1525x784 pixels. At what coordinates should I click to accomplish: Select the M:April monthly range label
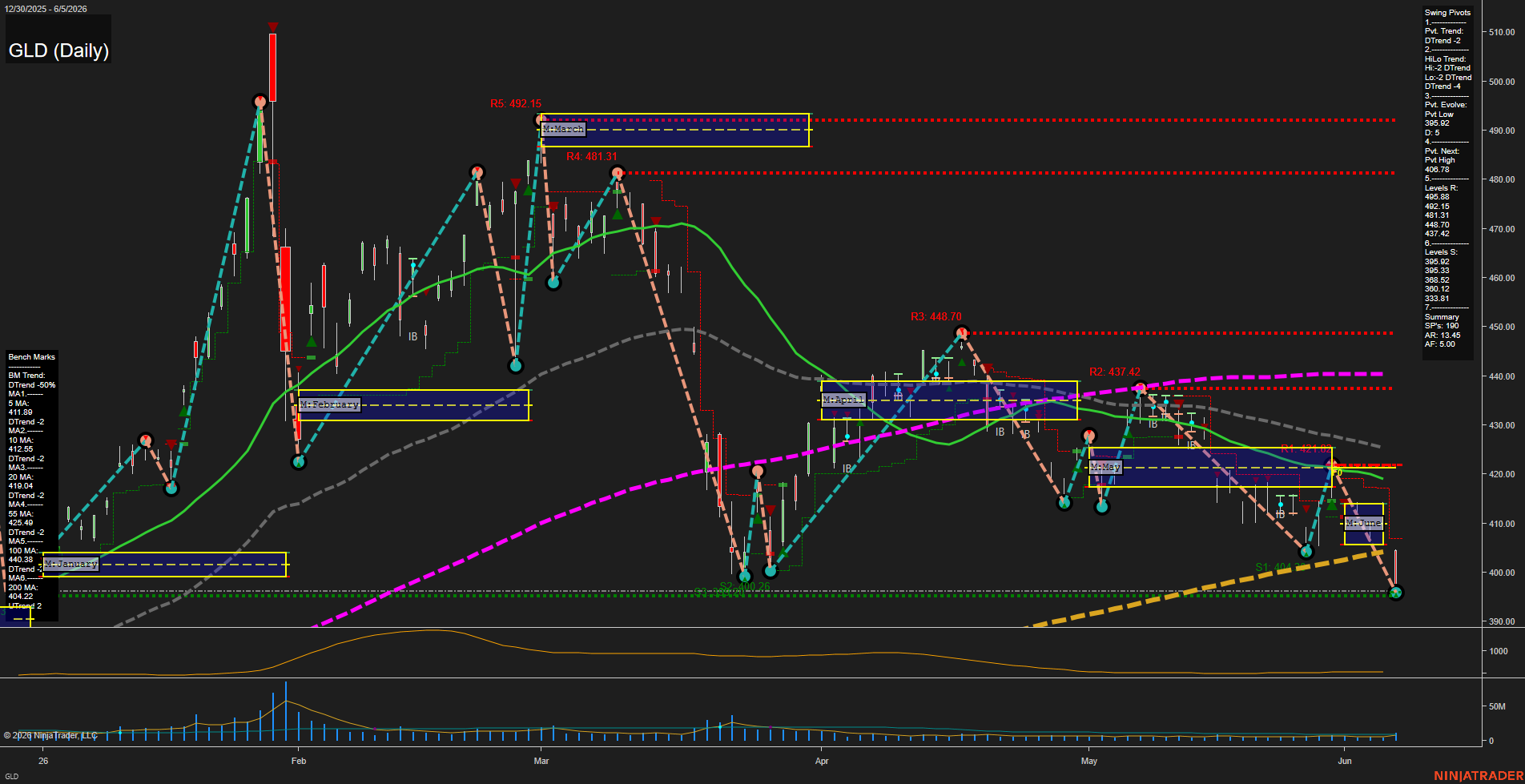point(844,400)
